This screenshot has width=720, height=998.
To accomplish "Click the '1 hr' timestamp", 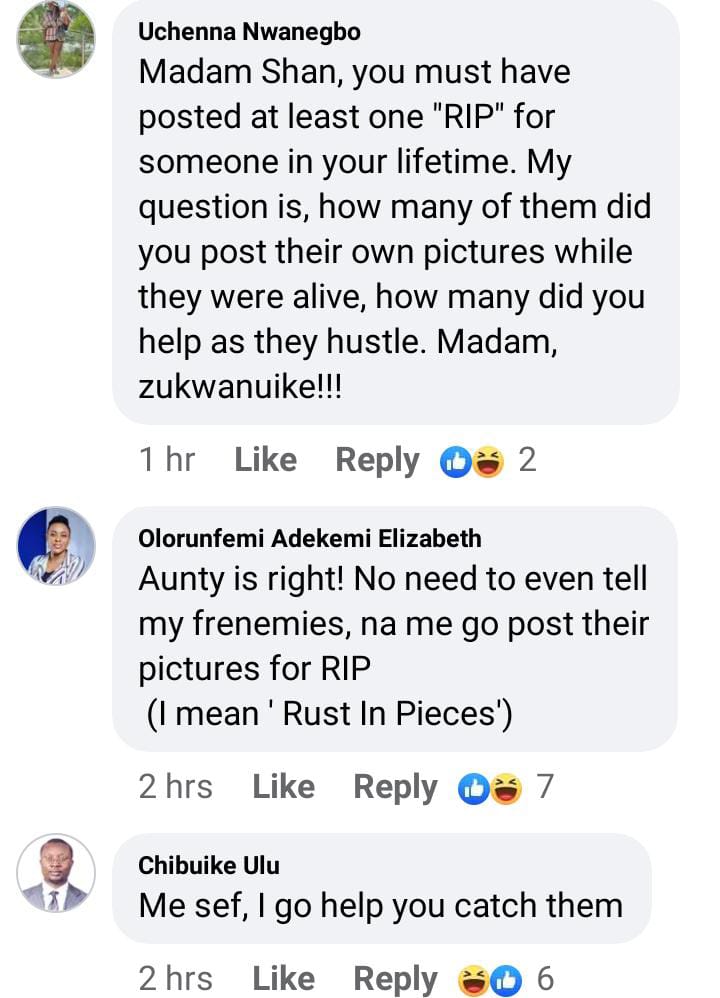I will (167, 460).
